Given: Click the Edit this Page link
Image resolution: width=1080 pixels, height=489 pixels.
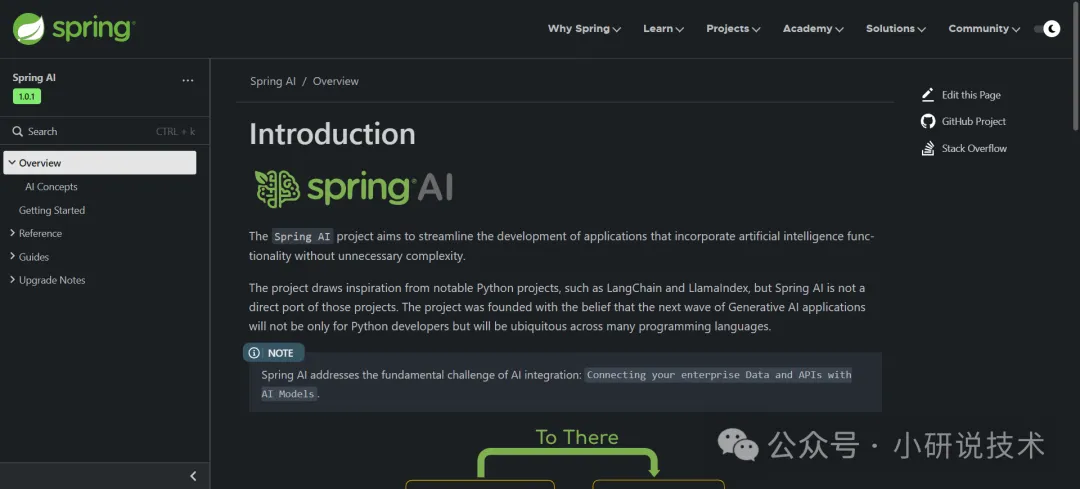Looking at the screenshot, I should [x=971, y=95].
